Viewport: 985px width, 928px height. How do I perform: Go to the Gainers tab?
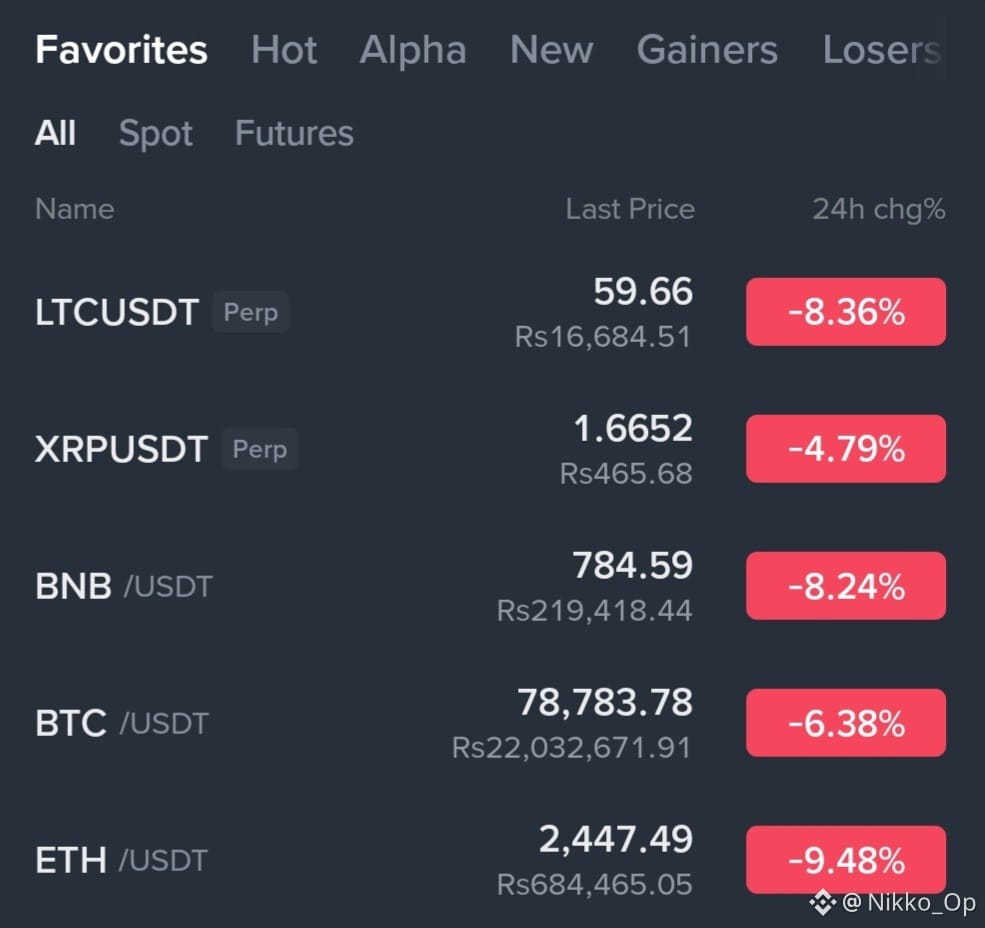pos(707,50)
